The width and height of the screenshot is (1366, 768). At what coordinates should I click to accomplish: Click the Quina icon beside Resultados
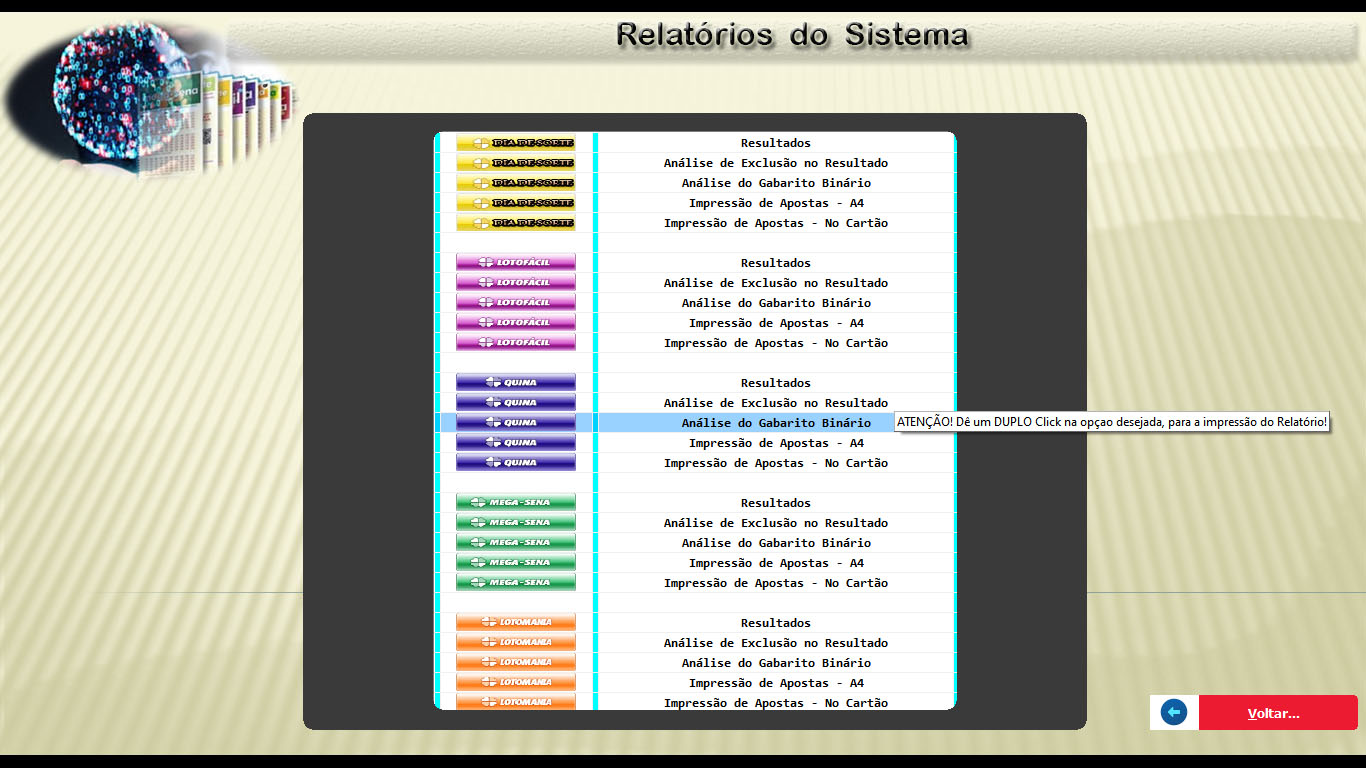click(x=516, y=383)
